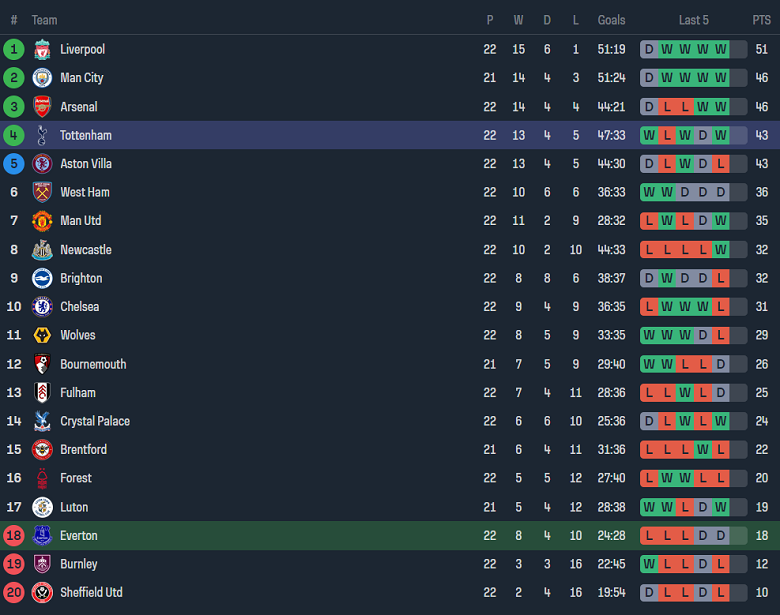780x615 pixels.
Task: Click the Man City club crest
Action: [42, 78]
